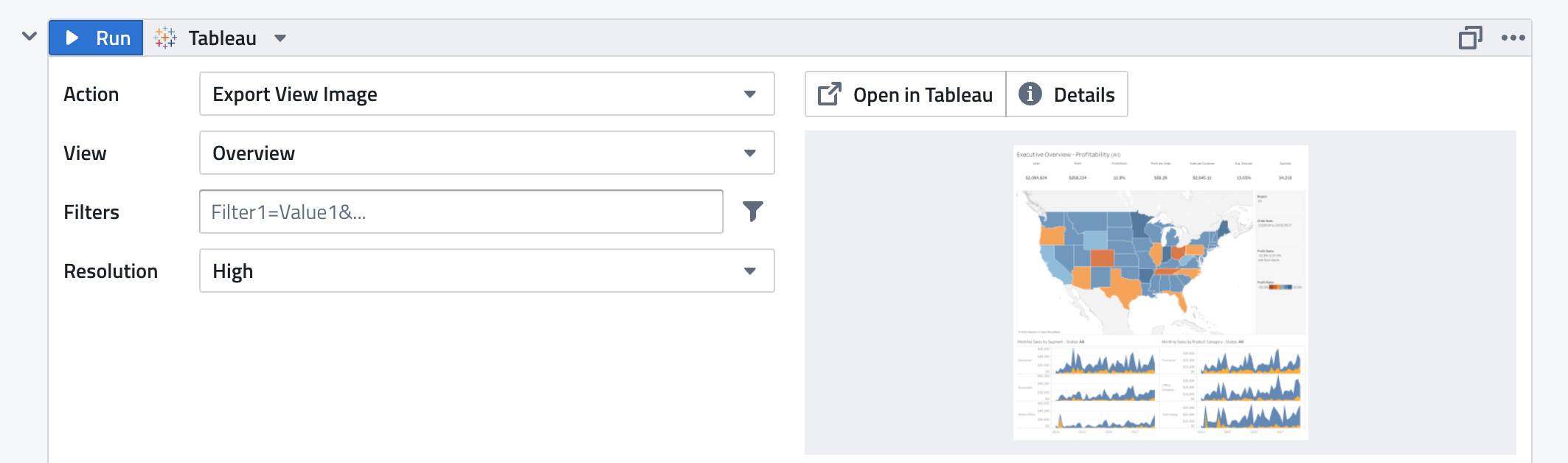This screenshot has width=1568, height=463.
Task: Click the Monthly Sales by Segment chart preview
Action: [1086, 385]
